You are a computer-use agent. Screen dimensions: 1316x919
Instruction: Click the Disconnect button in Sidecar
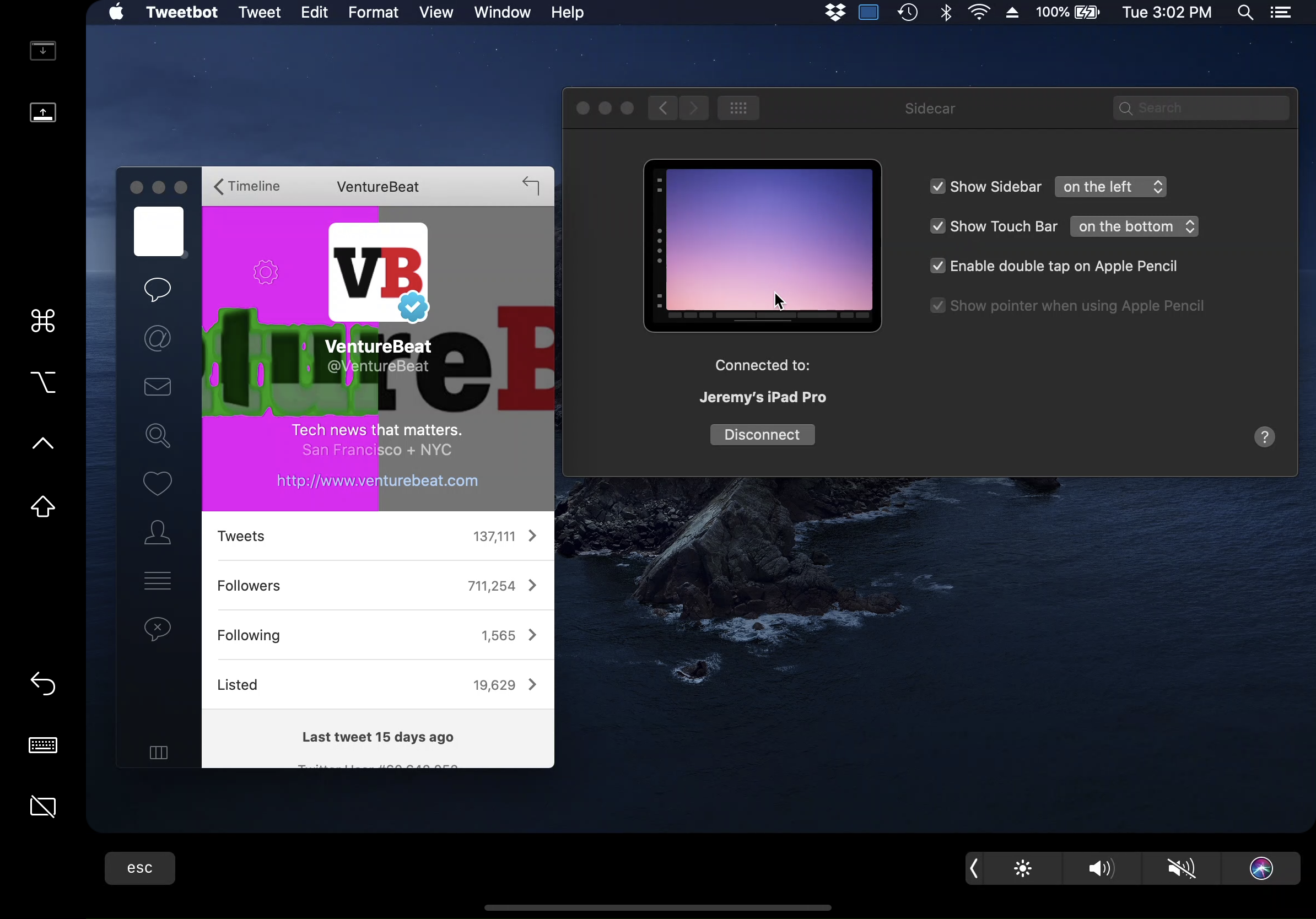coord(762,434)
